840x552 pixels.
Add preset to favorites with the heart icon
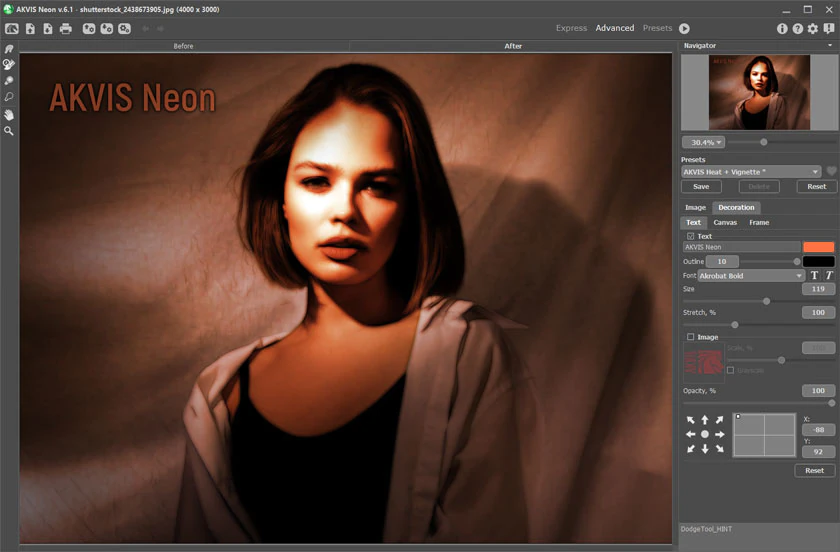(x=831, y=171)
